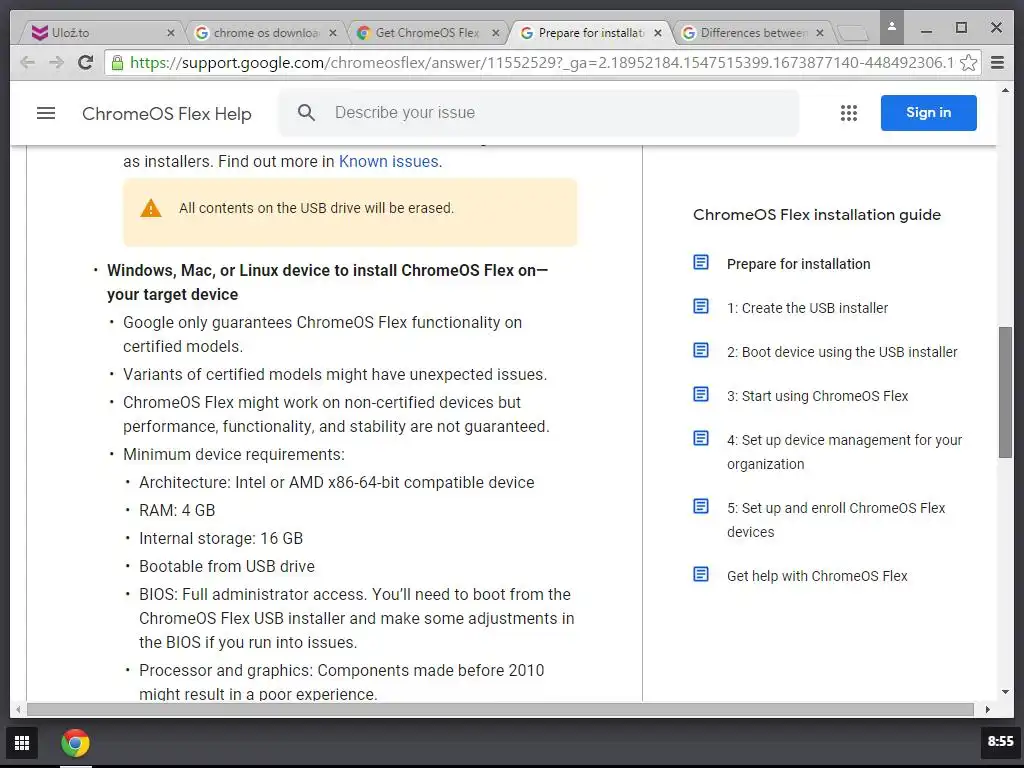
Task: Open 1: Create the USB installer
Action: tap(807, 308)
